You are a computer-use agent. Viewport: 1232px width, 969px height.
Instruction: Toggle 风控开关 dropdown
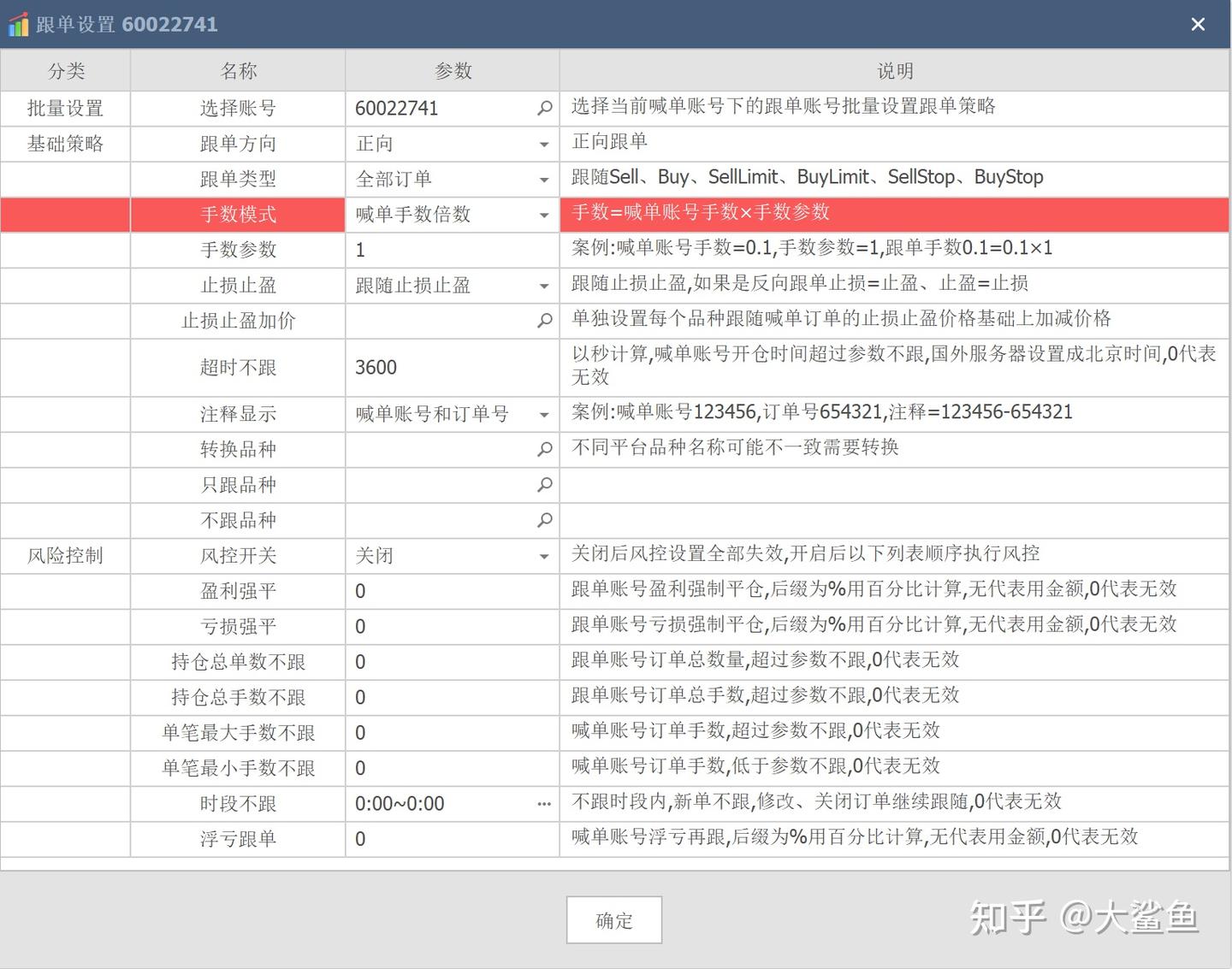pos(544,557)
